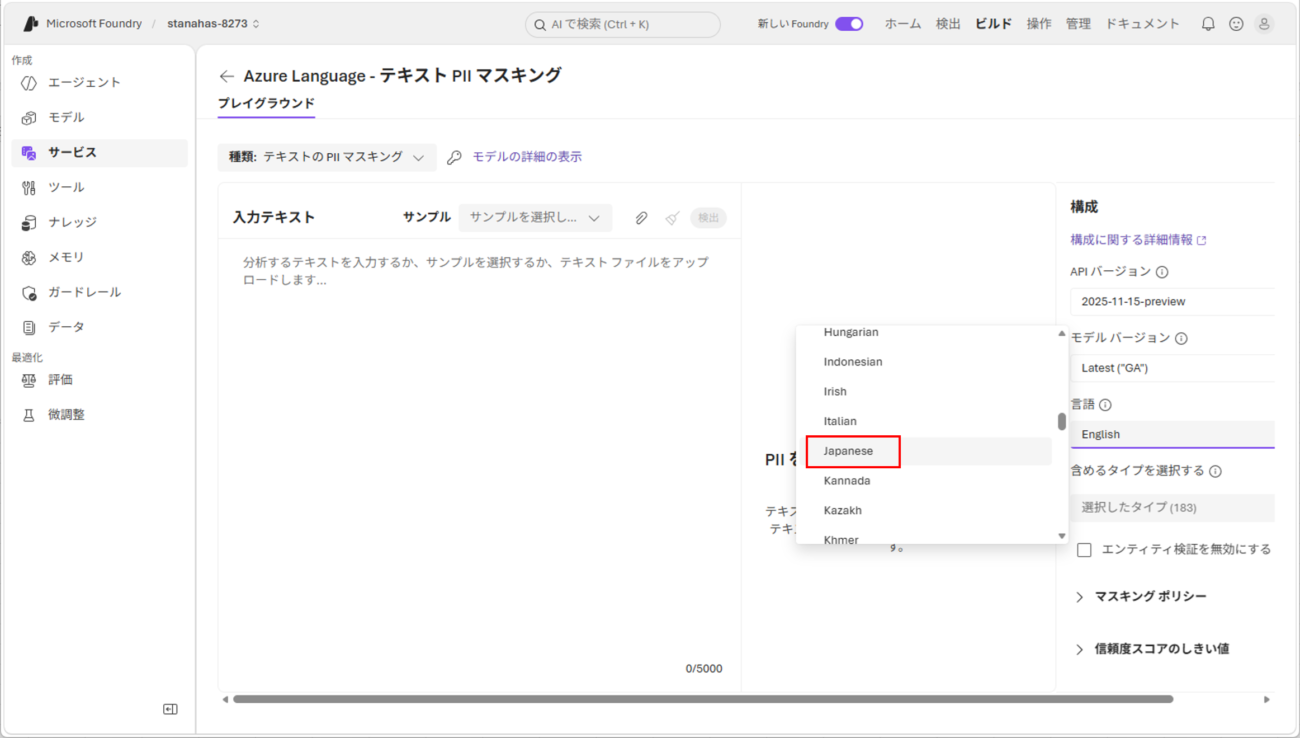This screenshot has width=1300, height=738.
Task: Open ドキュメント in the top navigation
Action: 1142,24
